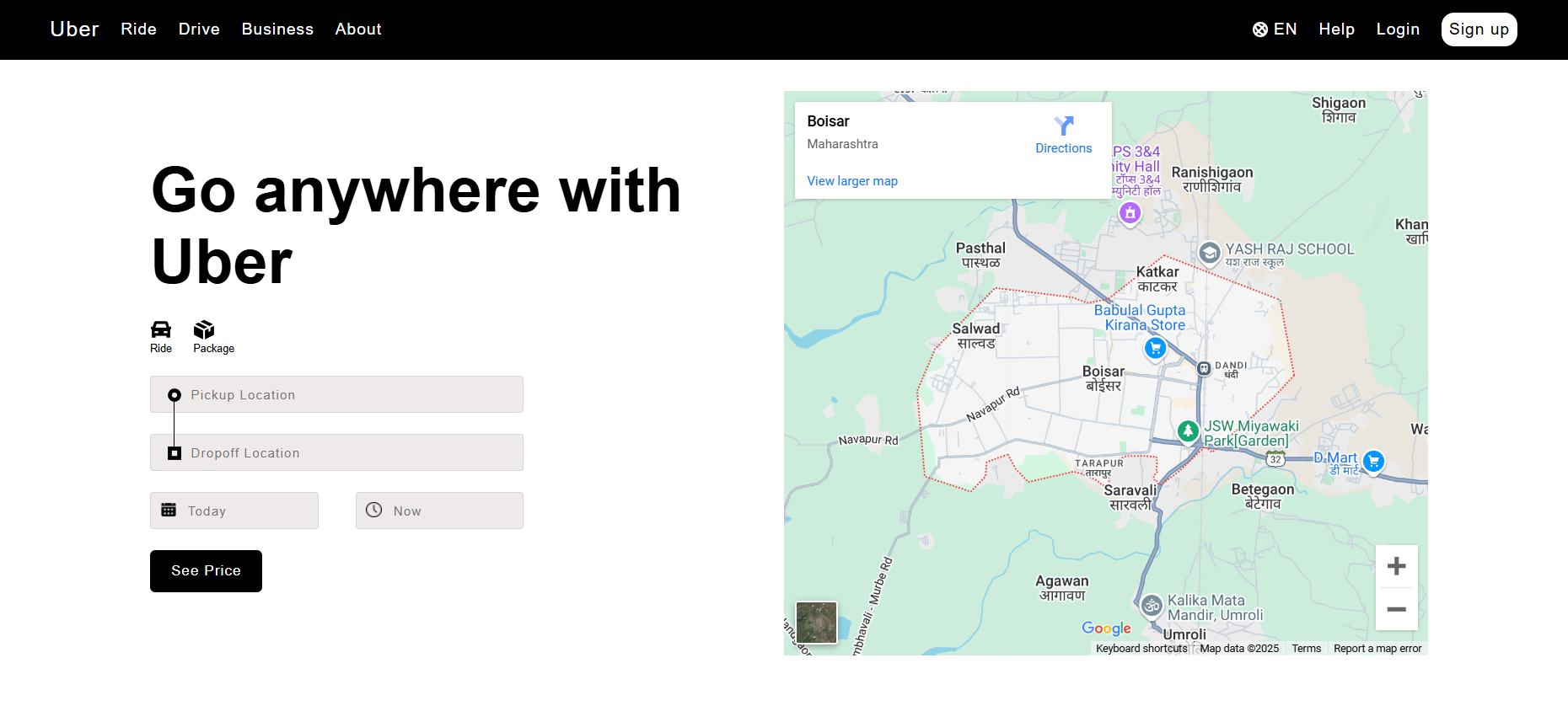Click the Yash Raj School map marker

pos(1210,252)
